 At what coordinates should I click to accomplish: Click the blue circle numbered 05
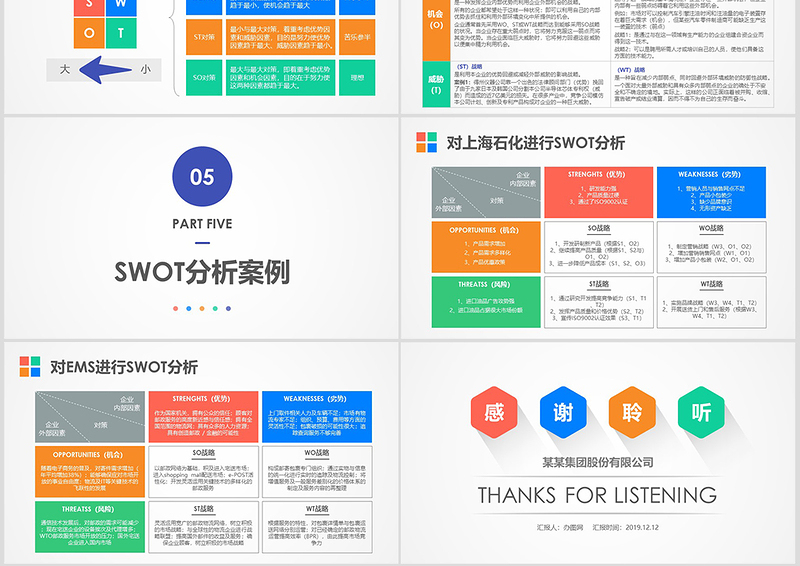[x=202, y=177]
